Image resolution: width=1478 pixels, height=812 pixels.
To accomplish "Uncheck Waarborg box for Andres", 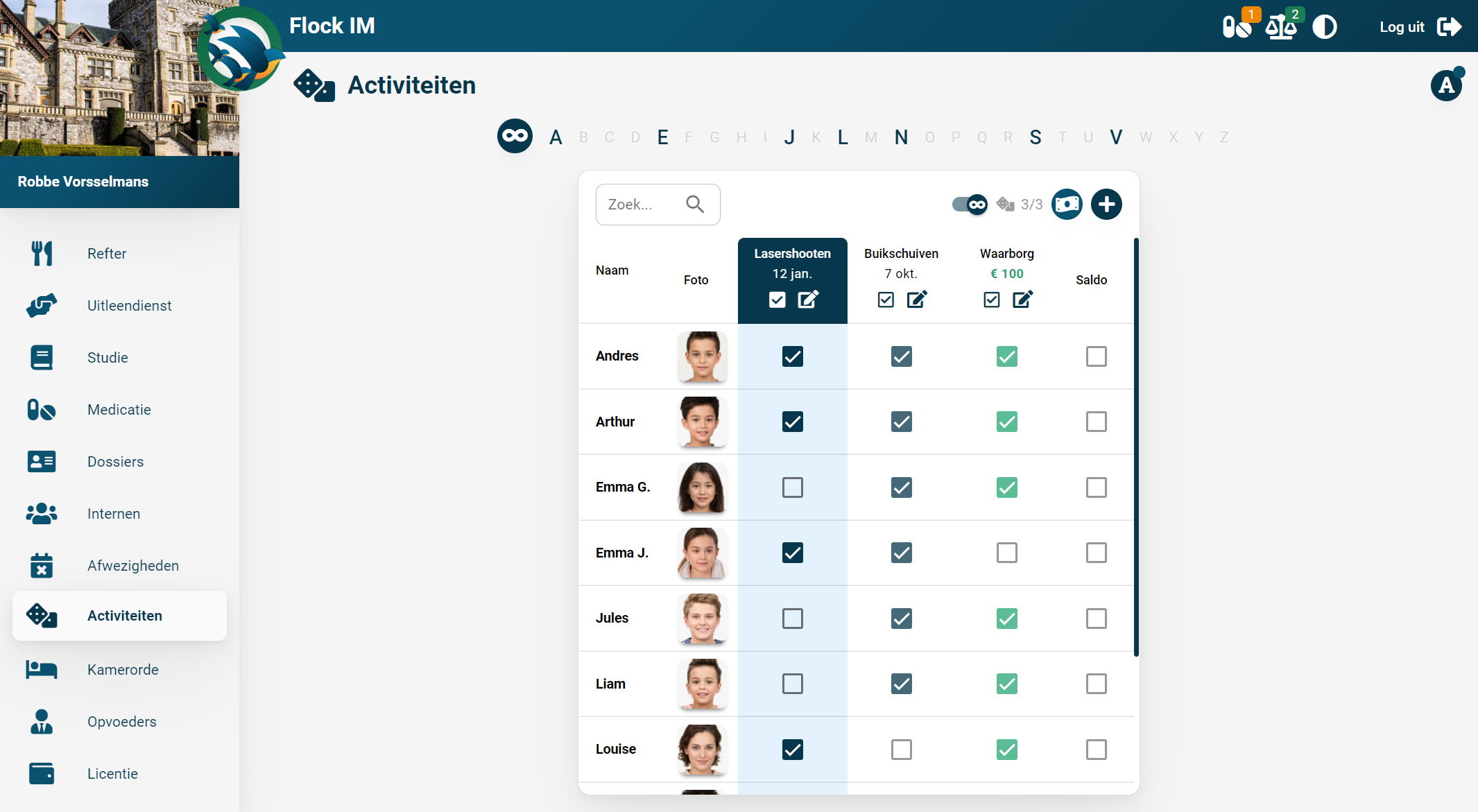I will coord(1006,356).
